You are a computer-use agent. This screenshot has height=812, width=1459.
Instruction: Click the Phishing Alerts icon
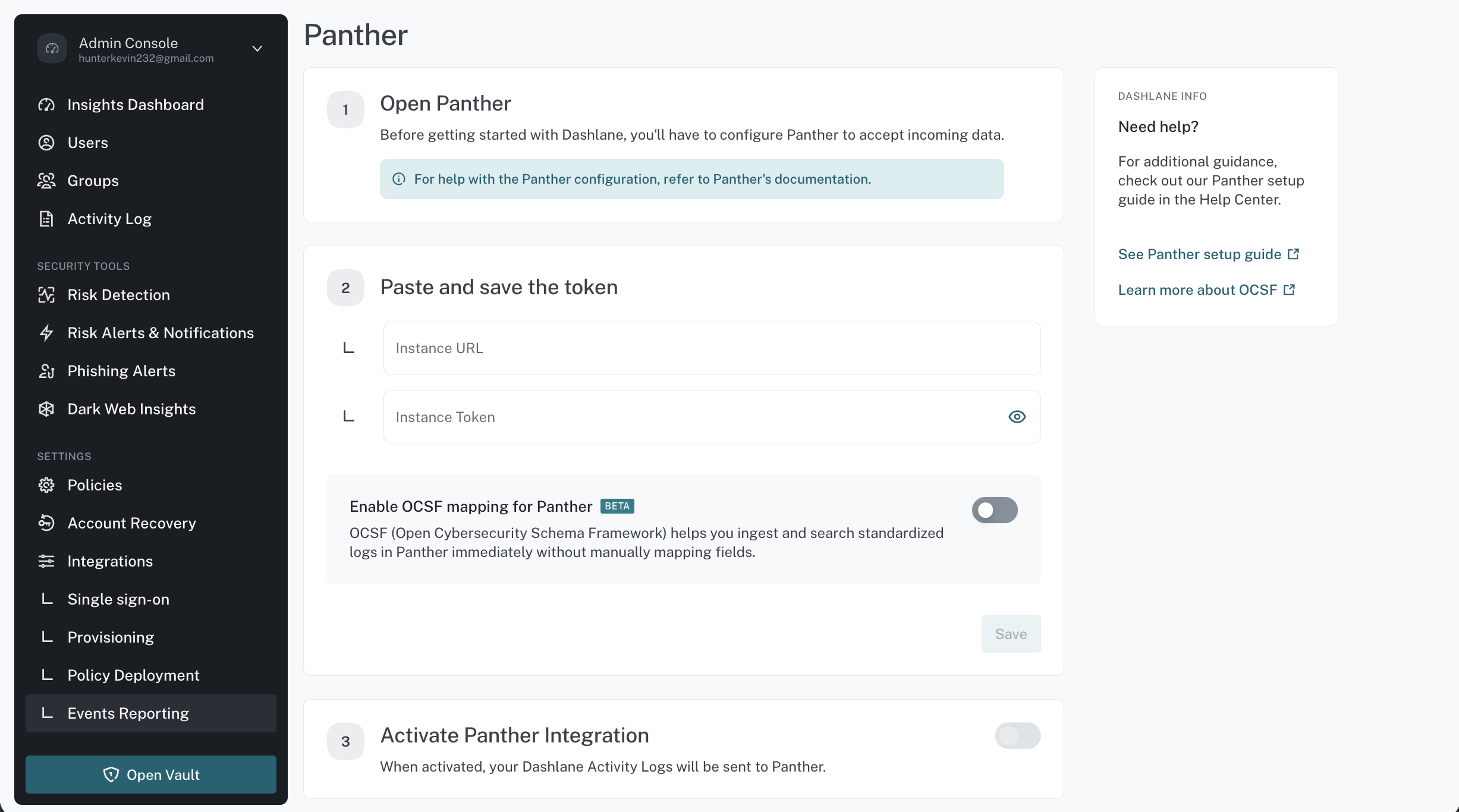46,371
